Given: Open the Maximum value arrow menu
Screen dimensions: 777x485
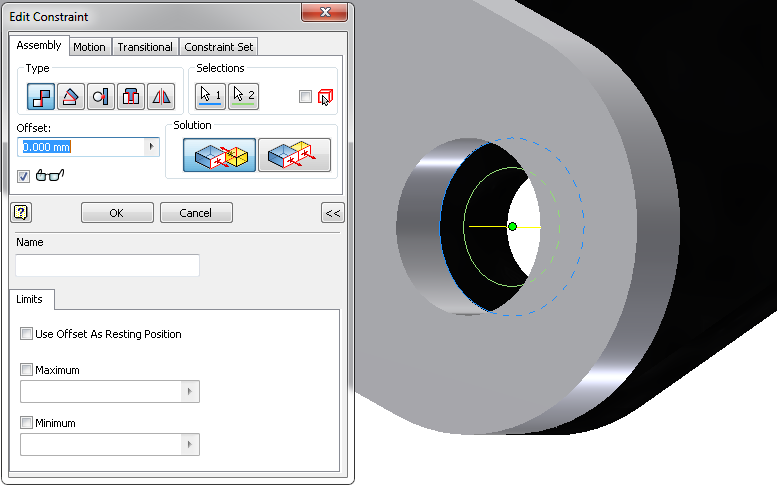Looking at the screenshot, I should tap(189, 391).
